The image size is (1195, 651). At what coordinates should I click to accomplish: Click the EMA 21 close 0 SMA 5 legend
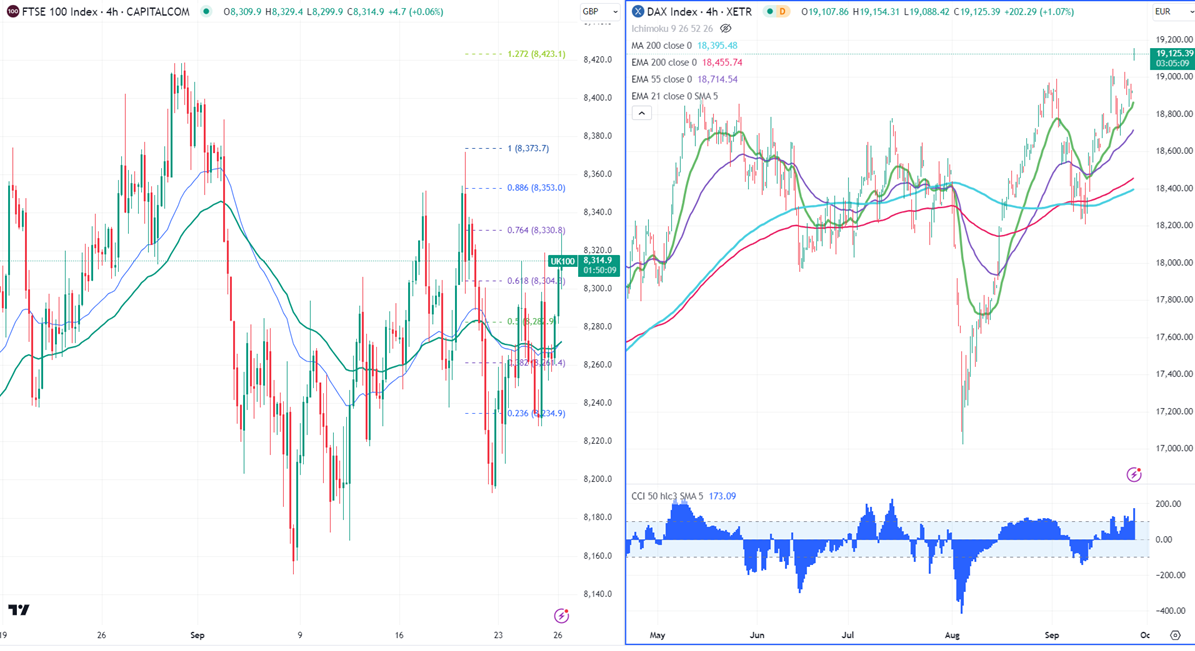(x=674, y=96)
